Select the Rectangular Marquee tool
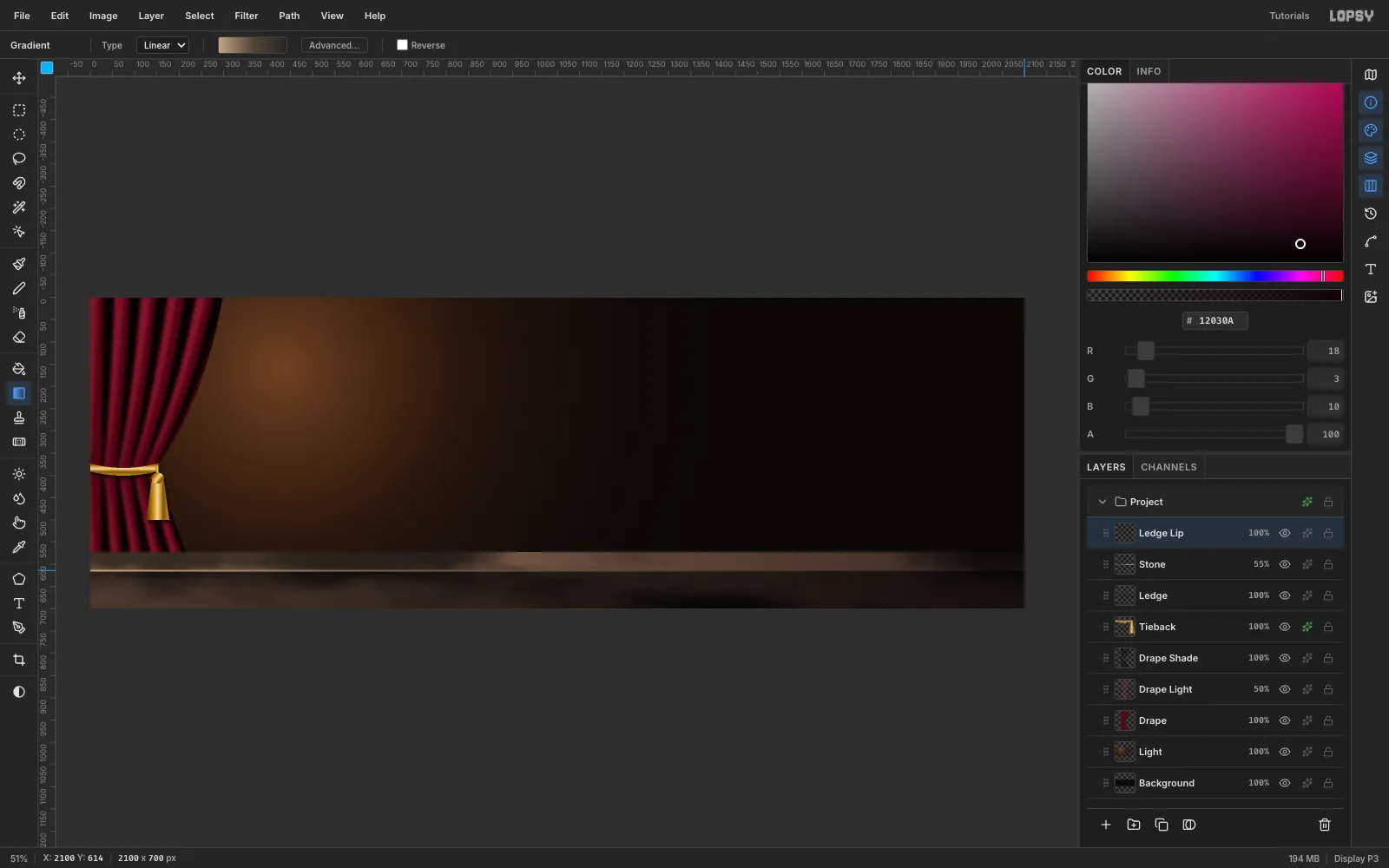This screenshot has width=1389, height=868. click(x=19, y=110)
